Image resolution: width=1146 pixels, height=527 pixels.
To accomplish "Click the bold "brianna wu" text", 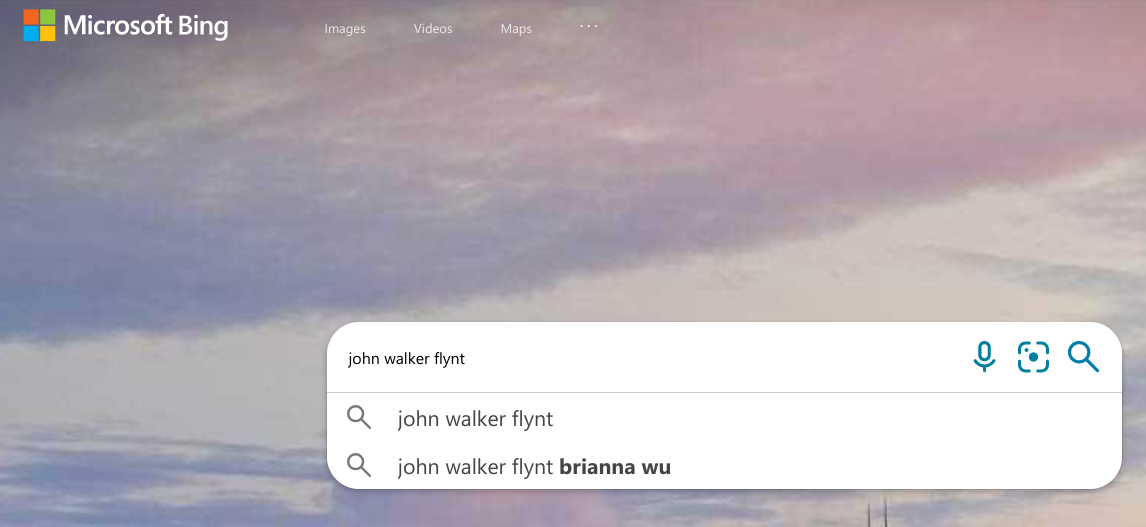I will point(615,466).
